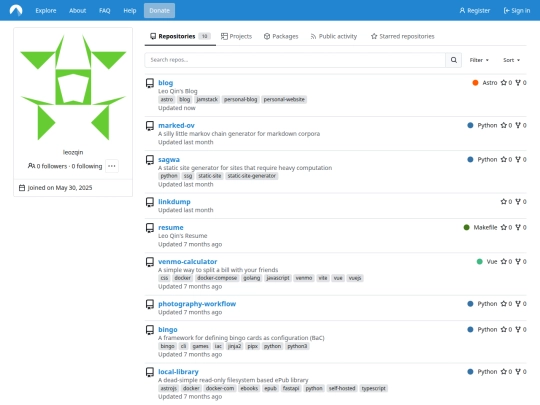The height and width of the screenshot is (405, 540).
Task: Open the Public activity tab
Action: 334,36
